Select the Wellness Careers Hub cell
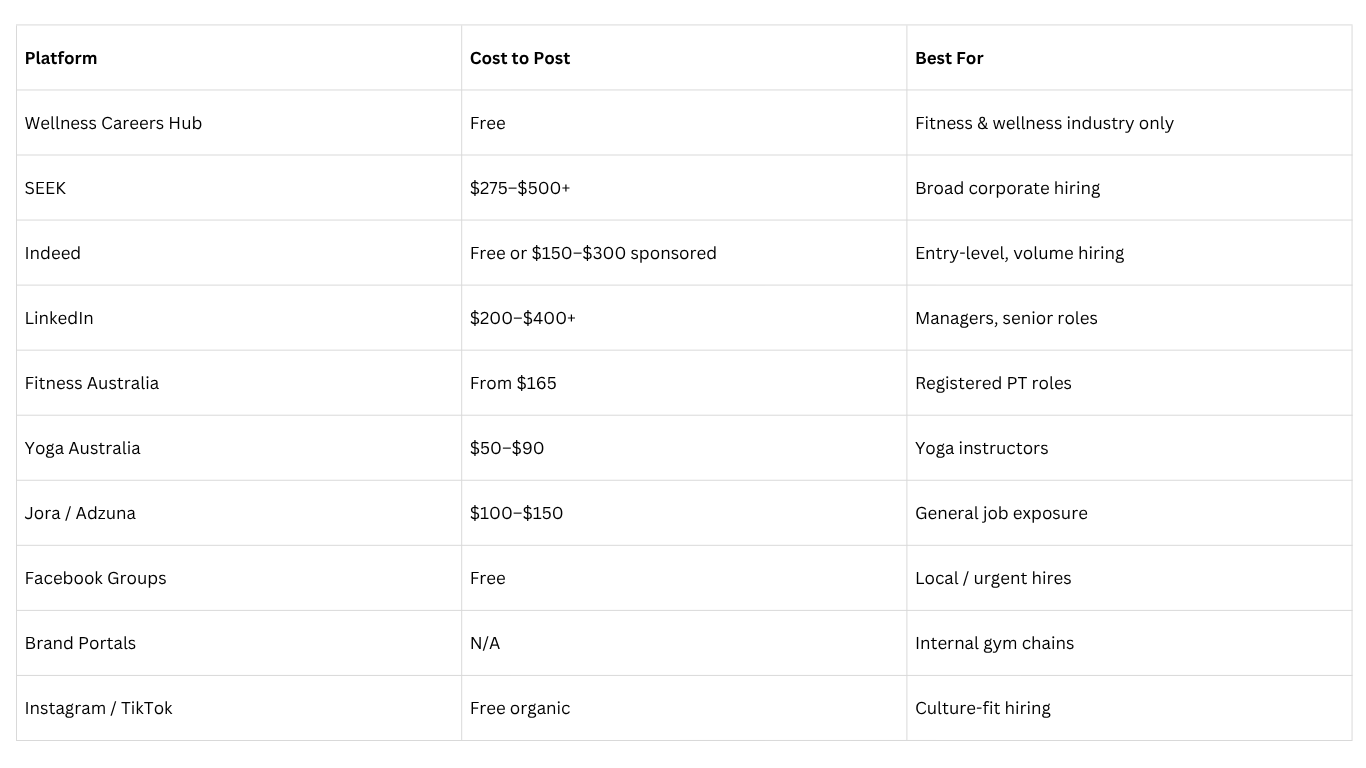Image resolution: width=1366 pixels, height=768 pixels. pos(113,123)
